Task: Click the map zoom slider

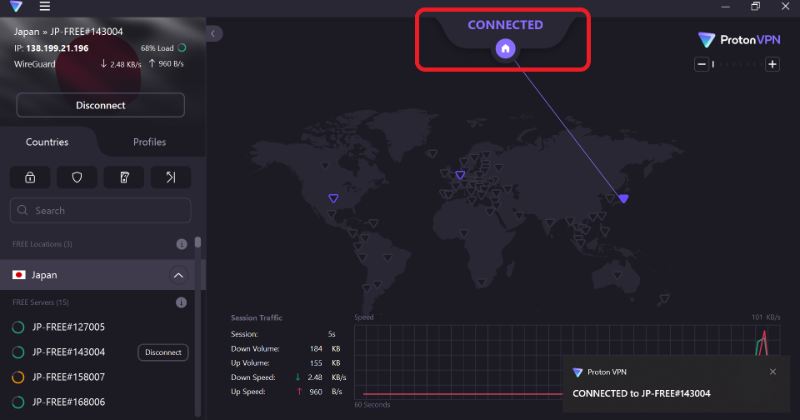Action: (737, 65)
